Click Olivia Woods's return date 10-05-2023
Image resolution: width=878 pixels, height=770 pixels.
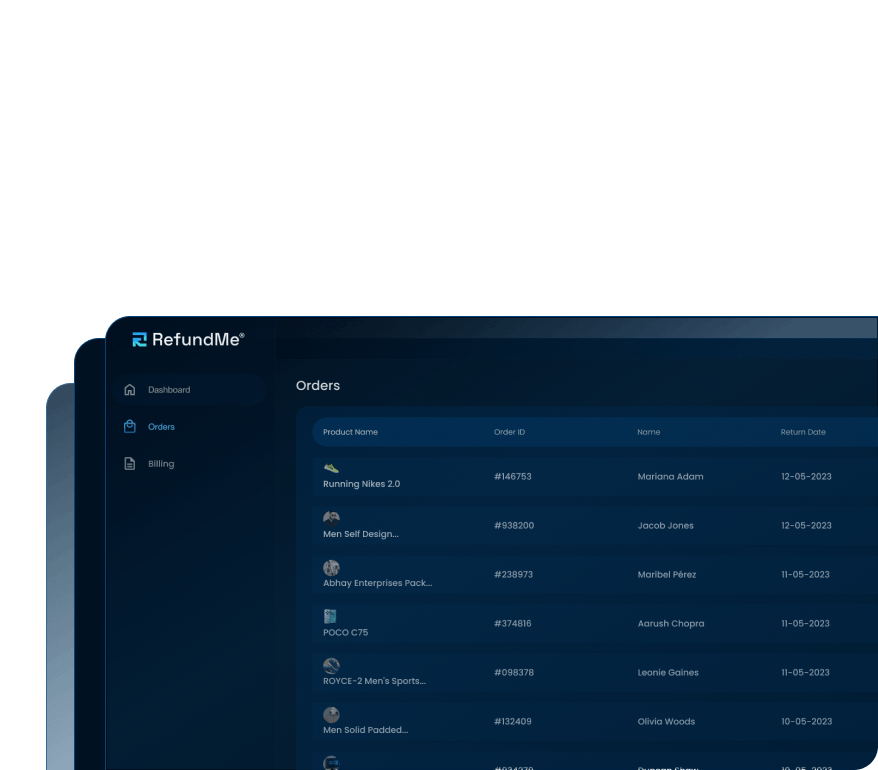806,721
